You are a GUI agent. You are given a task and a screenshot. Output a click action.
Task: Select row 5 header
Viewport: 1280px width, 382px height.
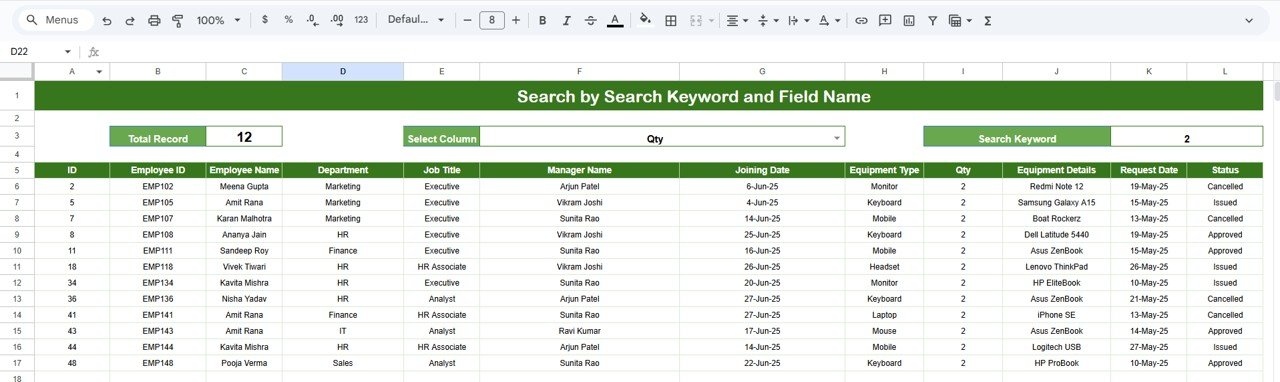17,171
